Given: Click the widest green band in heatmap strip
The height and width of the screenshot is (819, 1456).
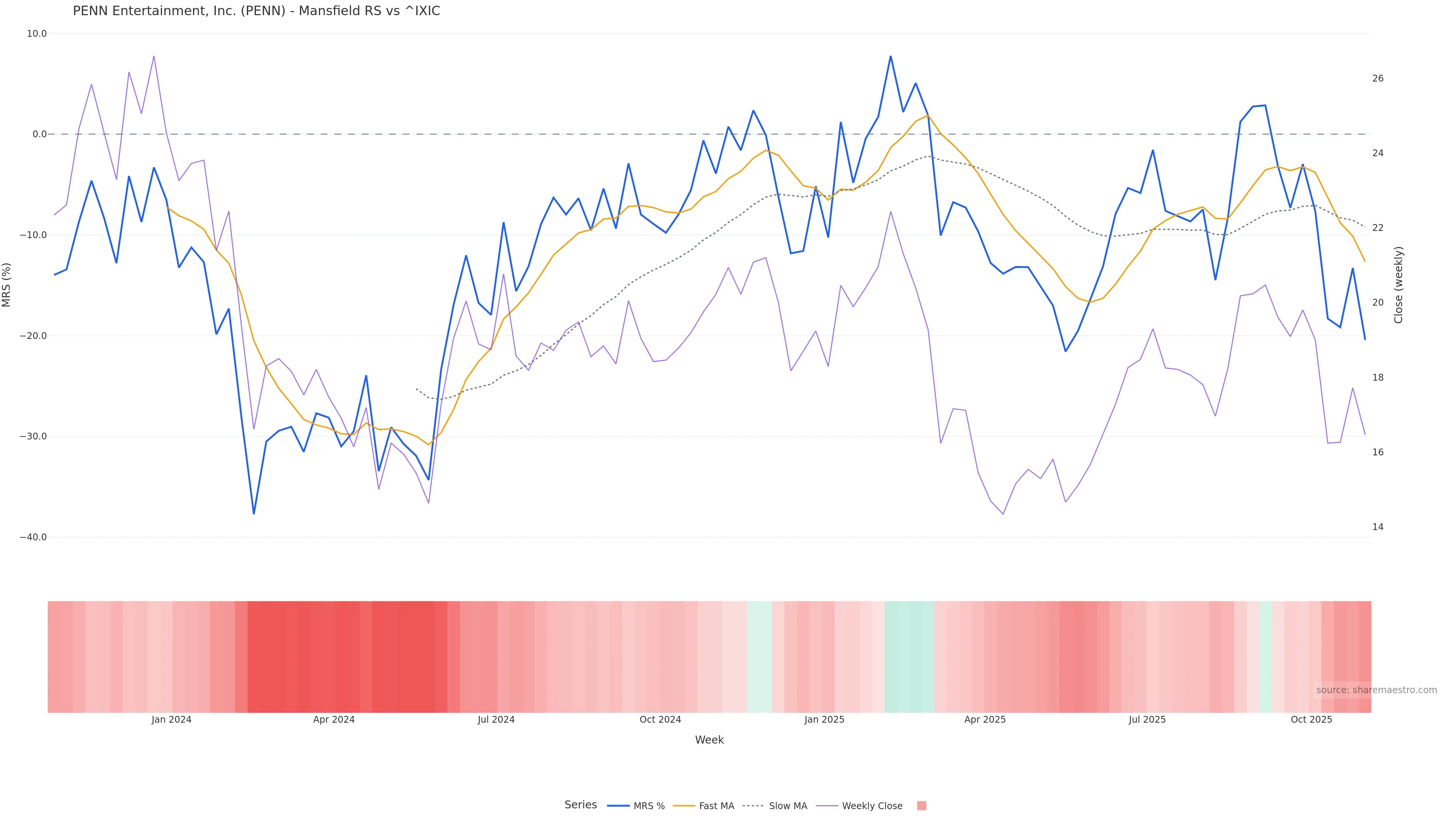Looking at the screenshot, I should [x=909, y=657].
